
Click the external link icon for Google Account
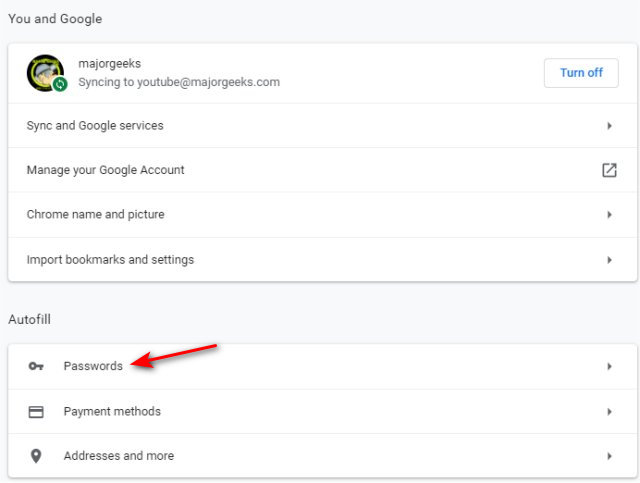coord(609,170)
